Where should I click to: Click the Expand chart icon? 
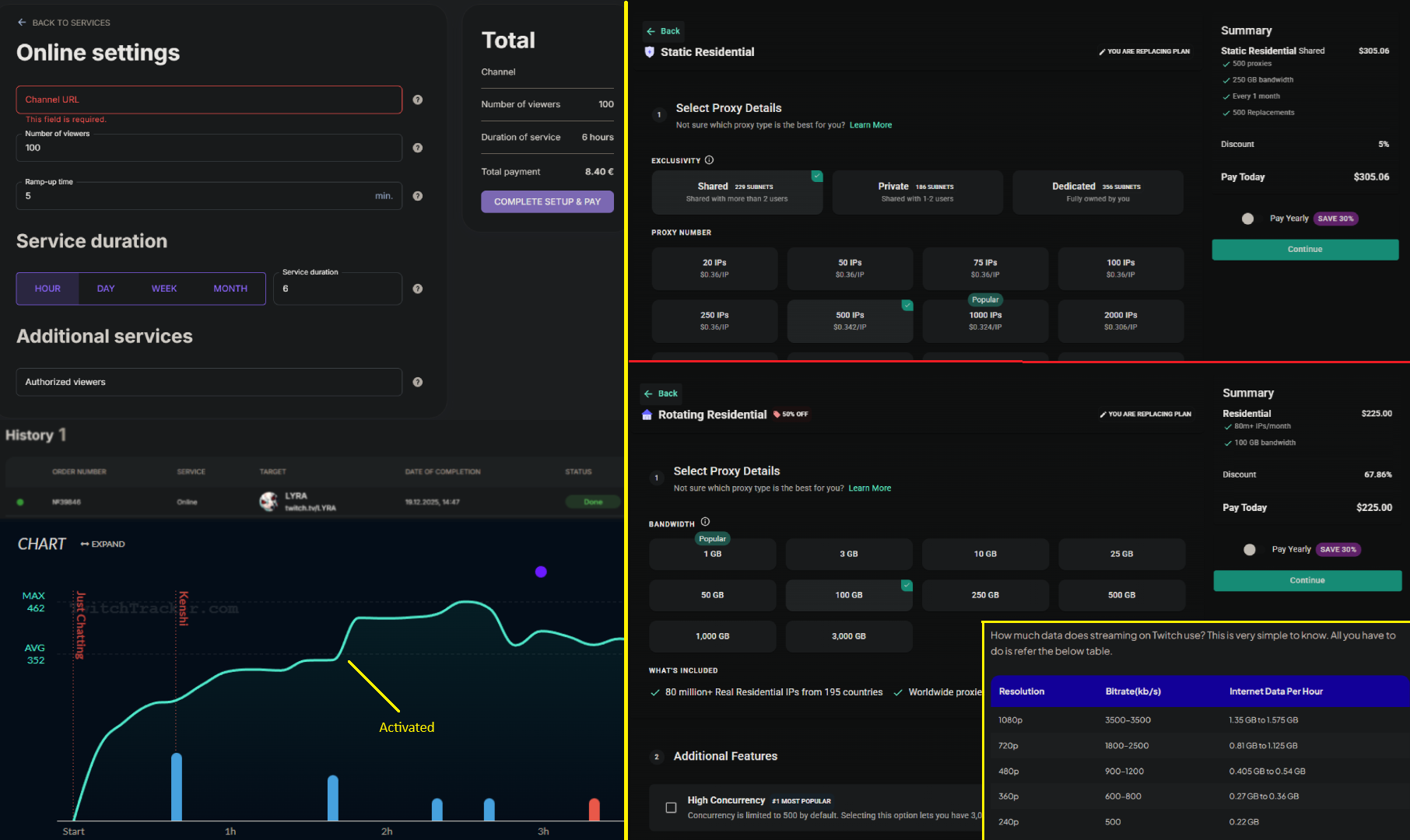coord(85,544)
